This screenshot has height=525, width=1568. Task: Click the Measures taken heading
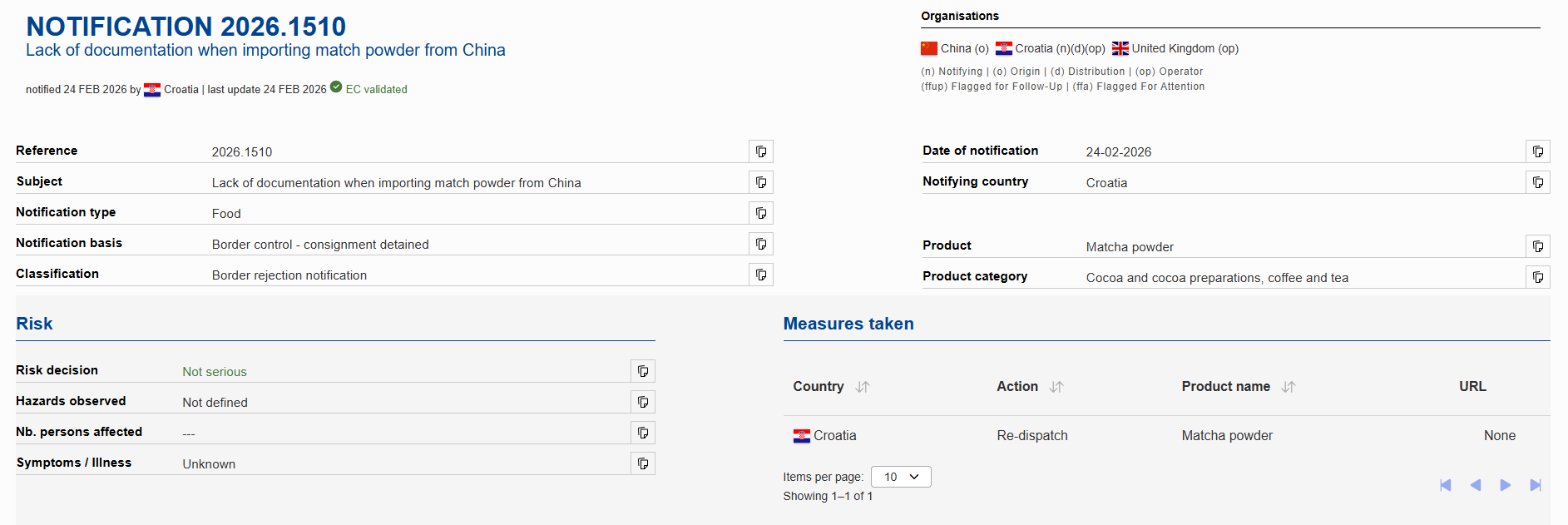[848, 324]
